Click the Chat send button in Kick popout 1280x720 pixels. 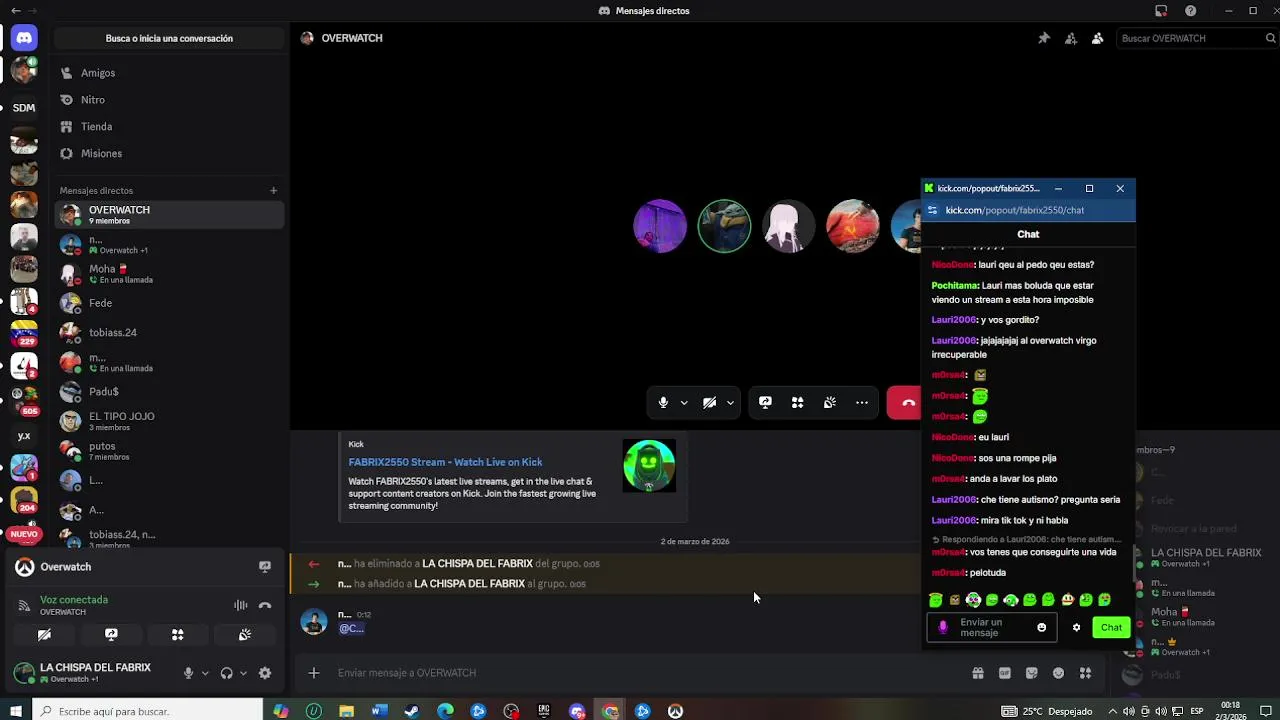(1111, 627)
